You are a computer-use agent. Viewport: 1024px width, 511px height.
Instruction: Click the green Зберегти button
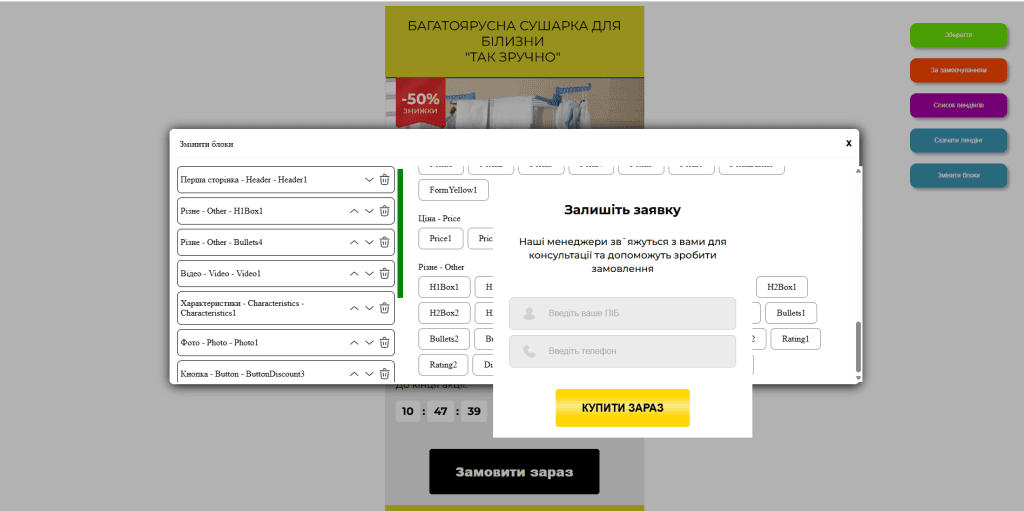958,35
